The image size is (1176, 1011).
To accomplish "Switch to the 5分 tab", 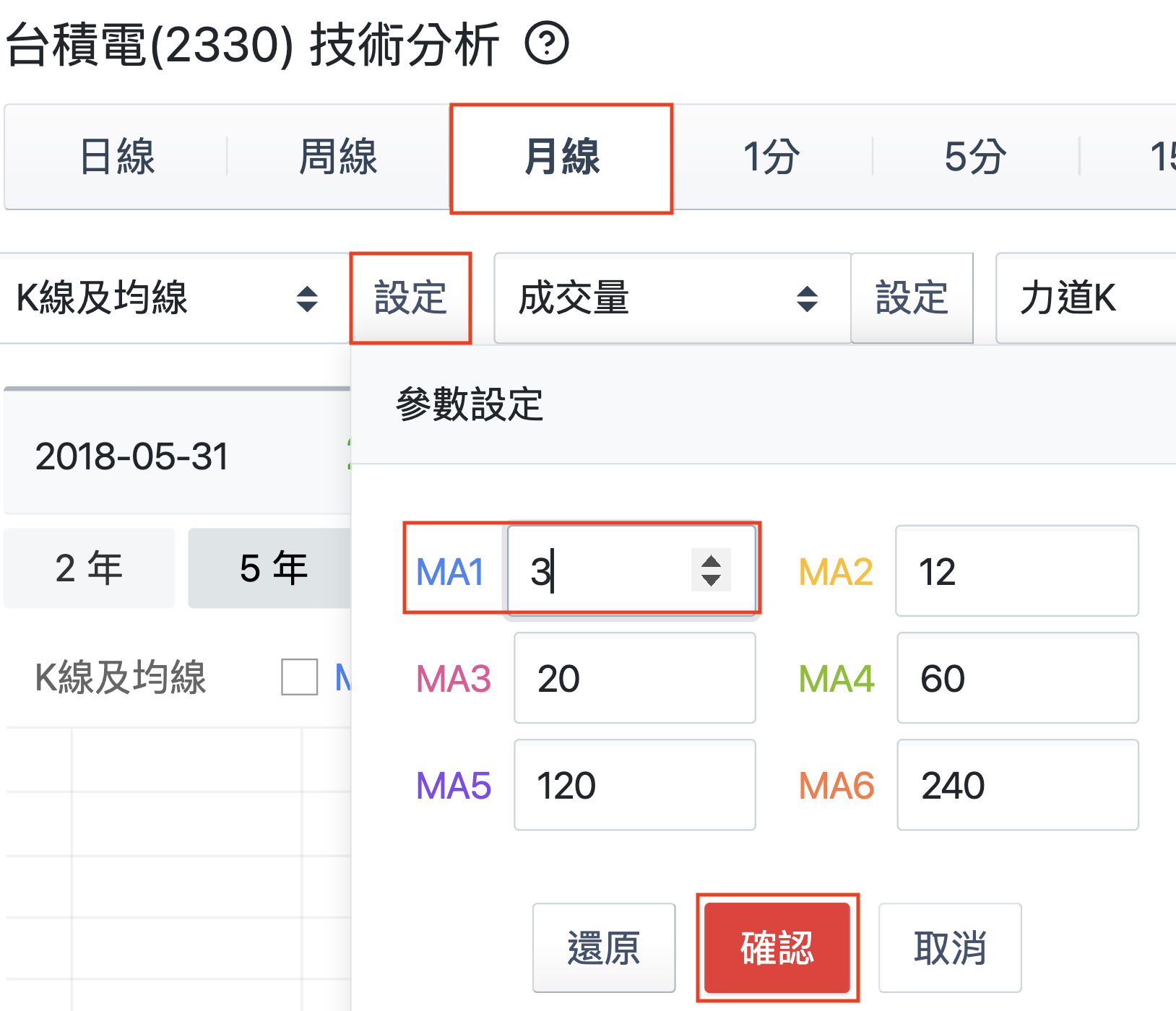I will pyautogui.click(x=975, y=157).
